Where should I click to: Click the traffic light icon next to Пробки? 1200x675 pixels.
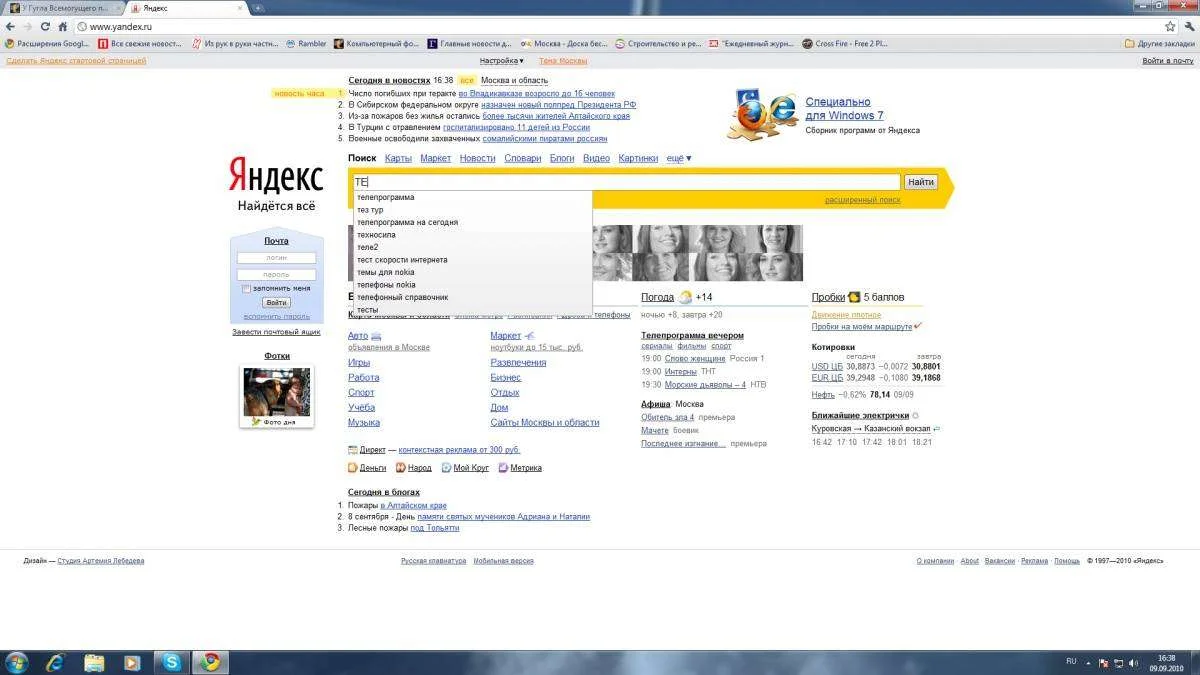(854, 297)
